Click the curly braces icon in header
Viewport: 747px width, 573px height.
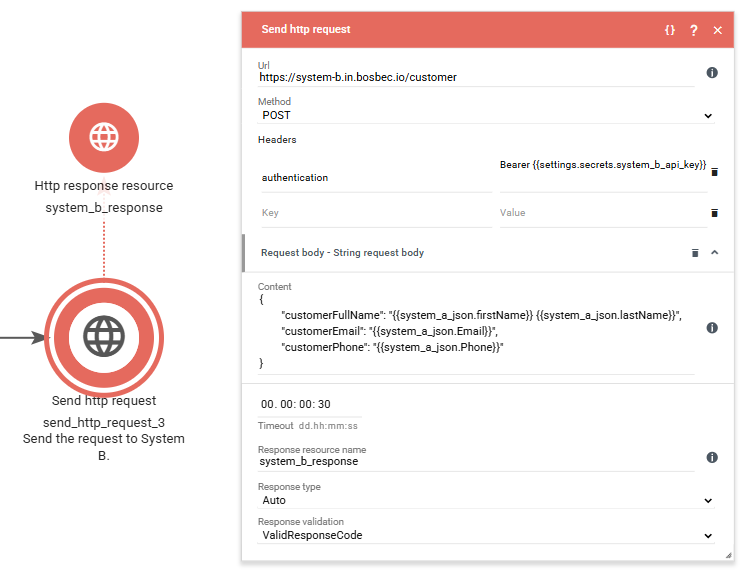click(x=669, y=30)
